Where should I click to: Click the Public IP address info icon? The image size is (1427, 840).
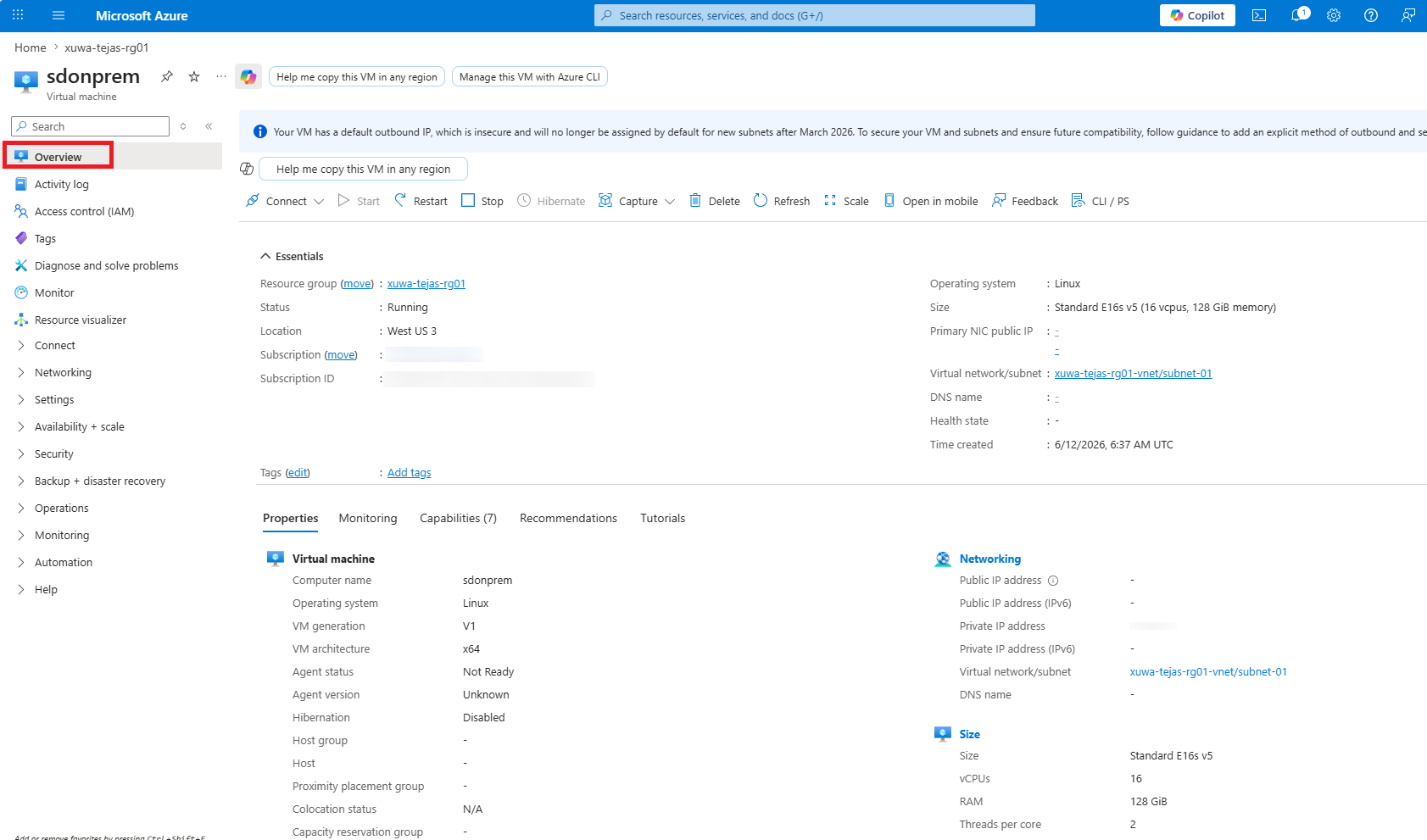point(1053,581)
